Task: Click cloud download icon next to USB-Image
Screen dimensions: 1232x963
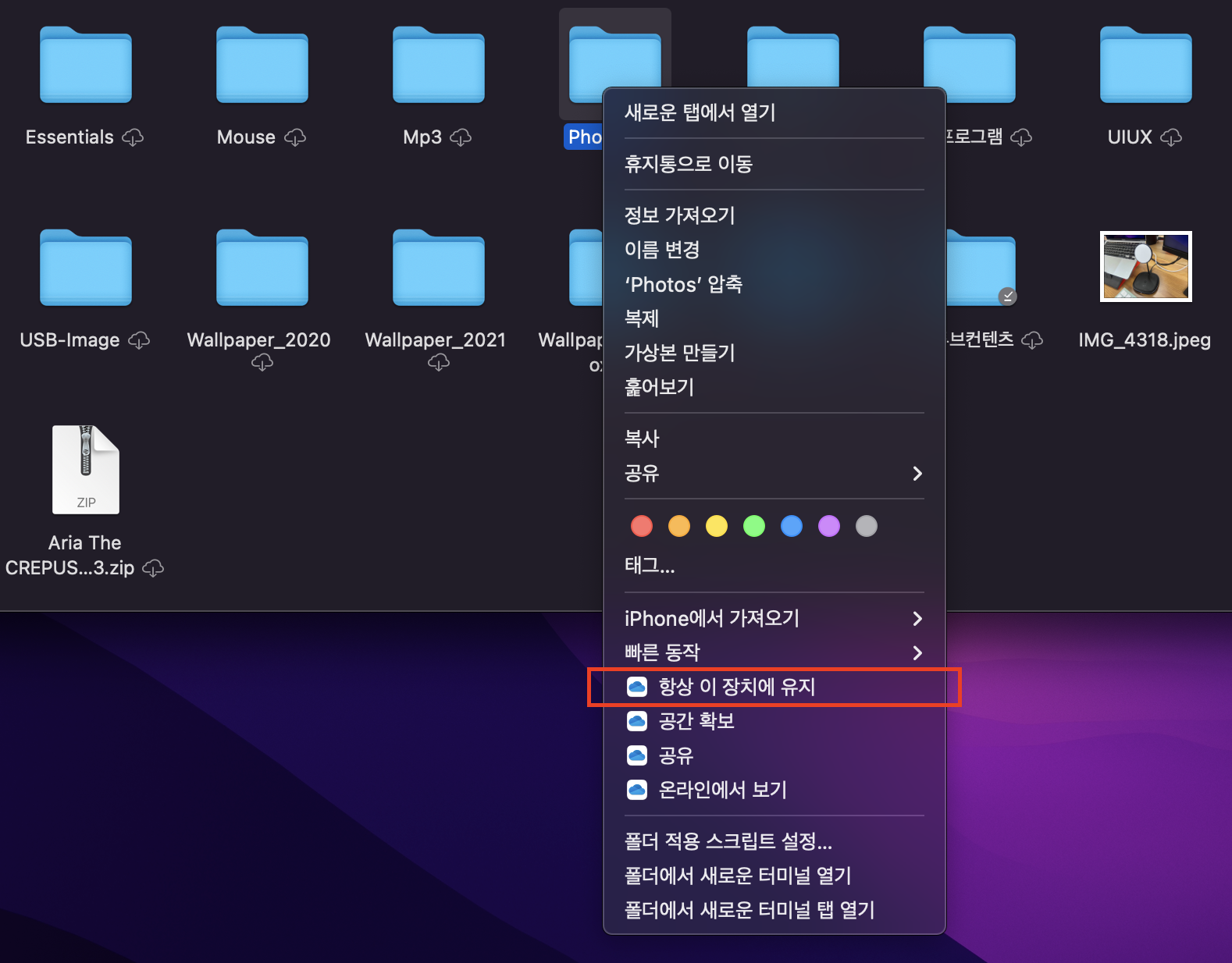Action: pos(139,340)
